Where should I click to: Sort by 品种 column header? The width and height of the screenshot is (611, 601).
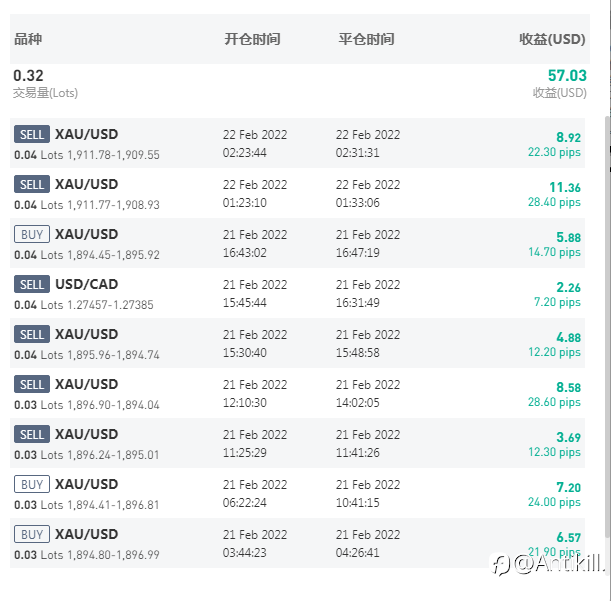click(28, 39)
